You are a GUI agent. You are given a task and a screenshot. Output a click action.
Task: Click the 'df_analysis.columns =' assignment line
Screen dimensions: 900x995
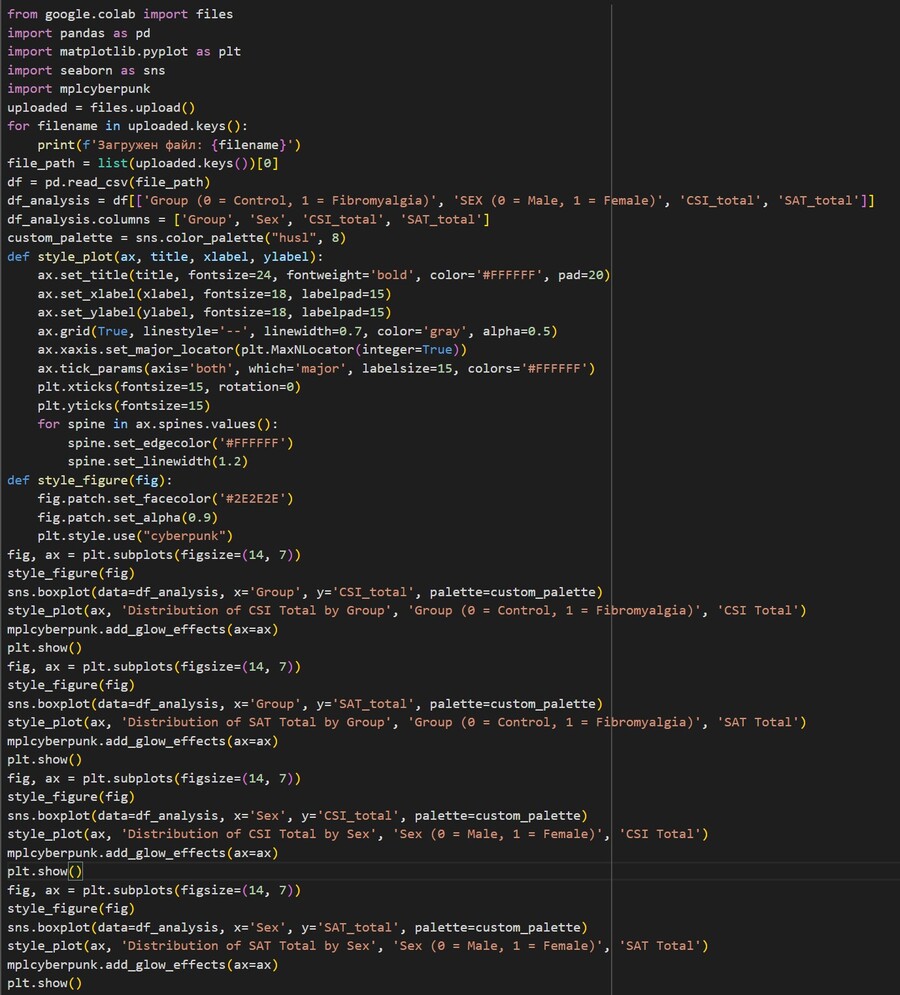point(248,219)
